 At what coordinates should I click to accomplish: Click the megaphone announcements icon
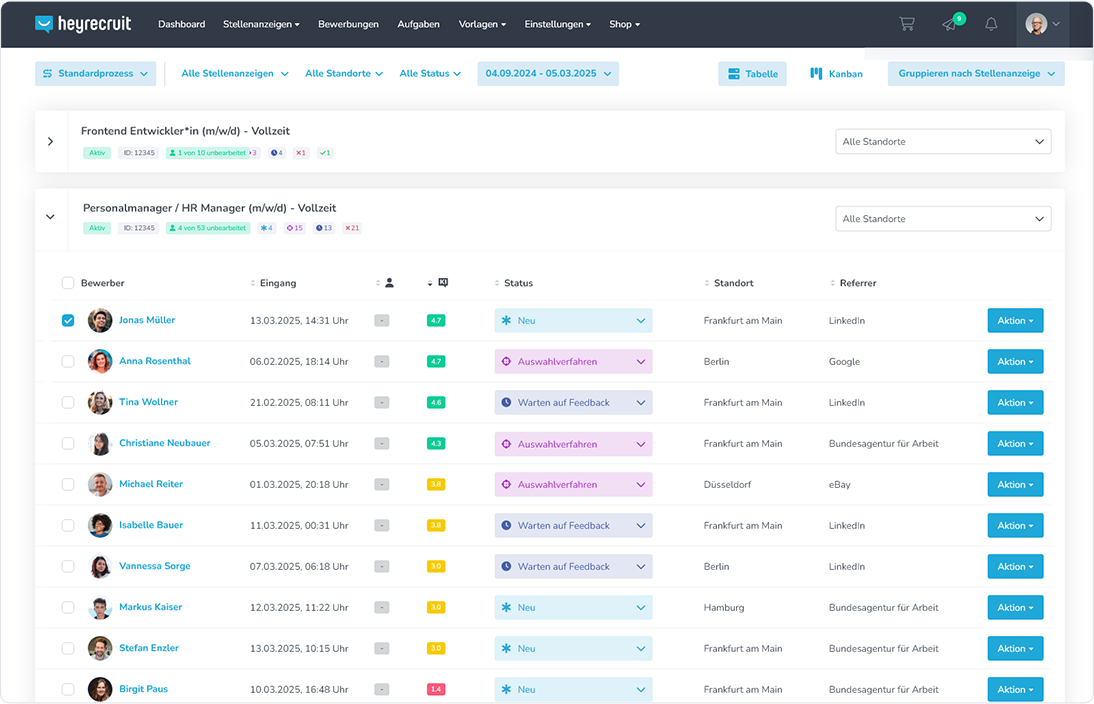950,24
